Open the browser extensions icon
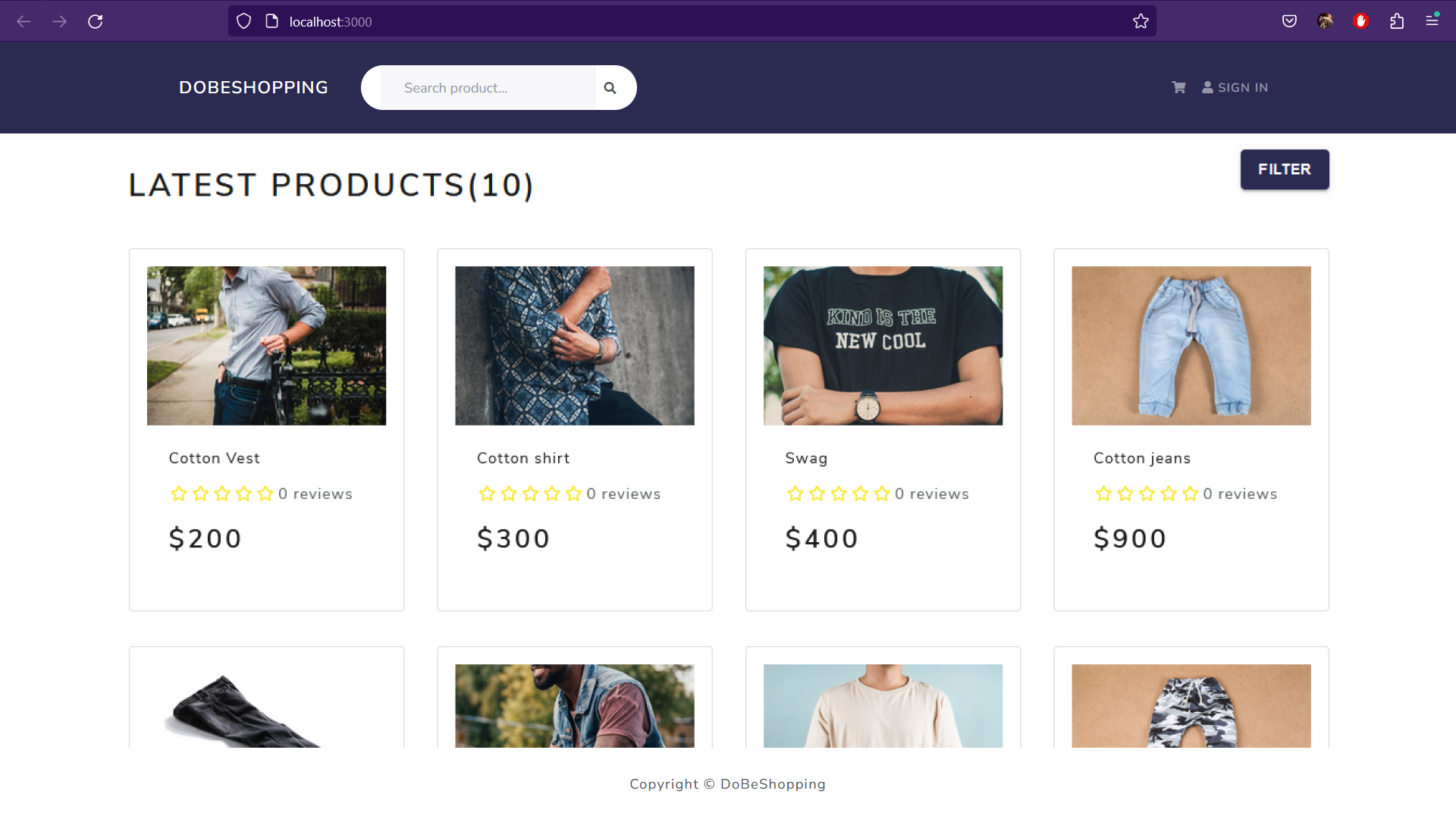1456x819 pixels. point(1397,21)
